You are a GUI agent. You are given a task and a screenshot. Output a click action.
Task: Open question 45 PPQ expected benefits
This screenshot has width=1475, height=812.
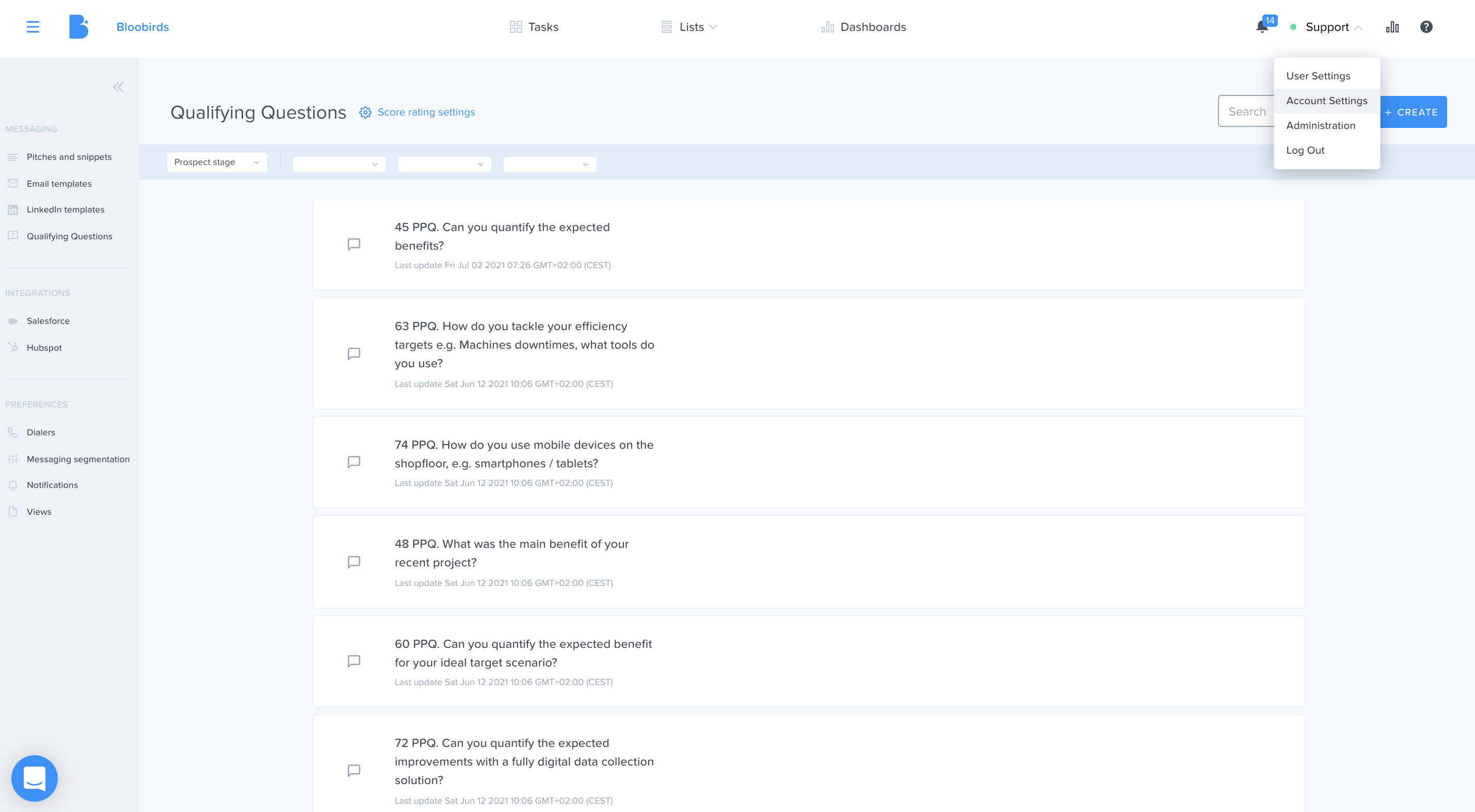point(809,245)
